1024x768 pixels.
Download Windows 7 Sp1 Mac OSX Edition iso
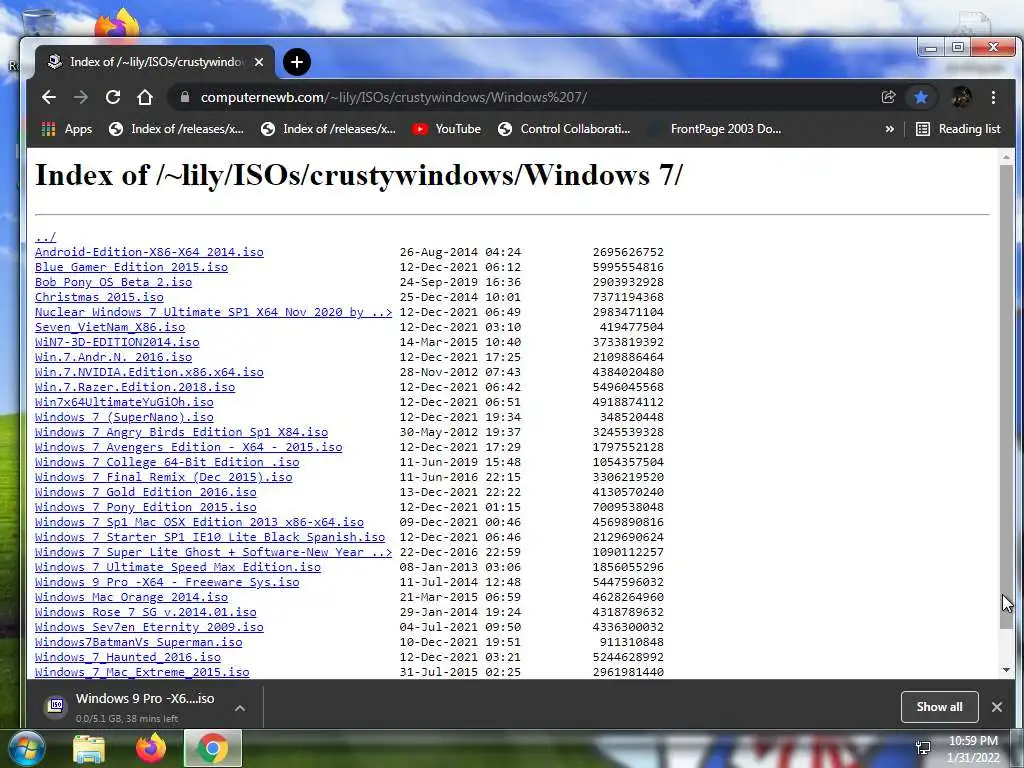point(199,522)
